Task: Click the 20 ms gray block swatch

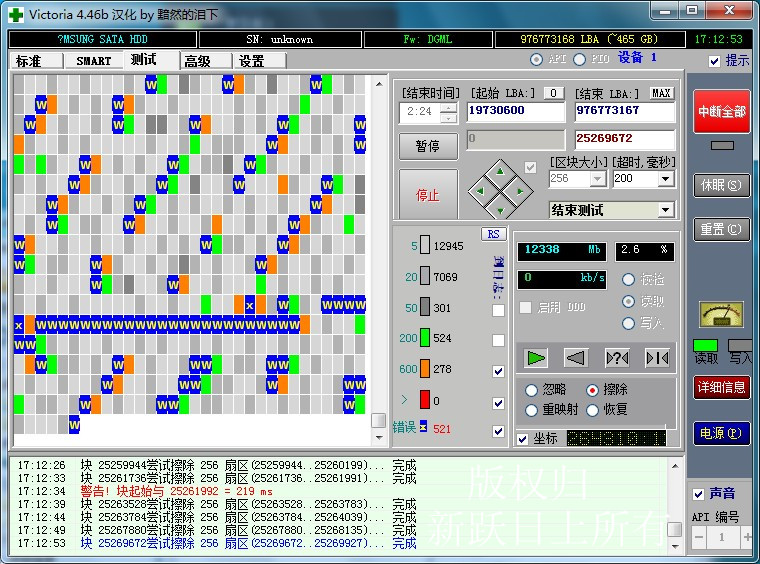Action: [425, 276]
